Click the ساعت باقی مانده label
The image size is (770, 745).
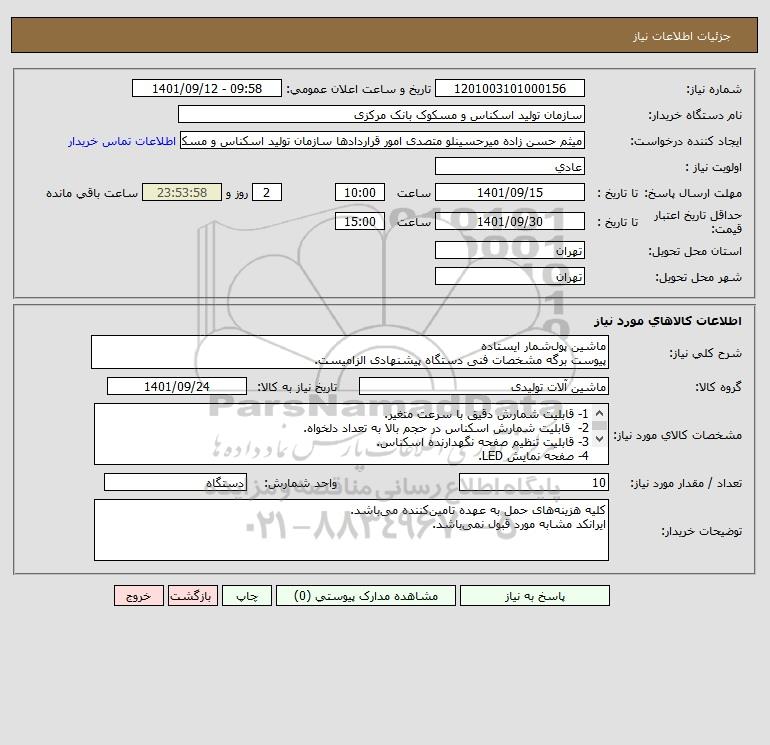coord(92,193)
